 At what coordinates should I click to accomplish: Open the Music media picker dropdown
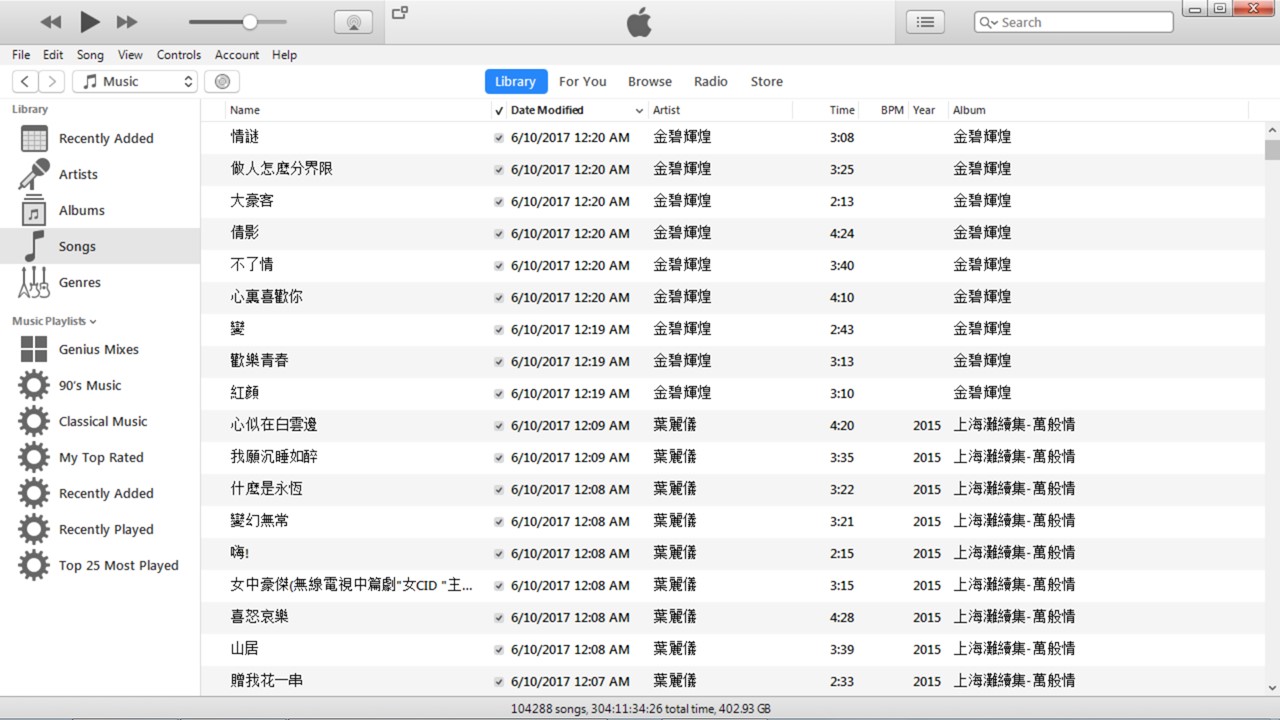[x=135, y=82]
